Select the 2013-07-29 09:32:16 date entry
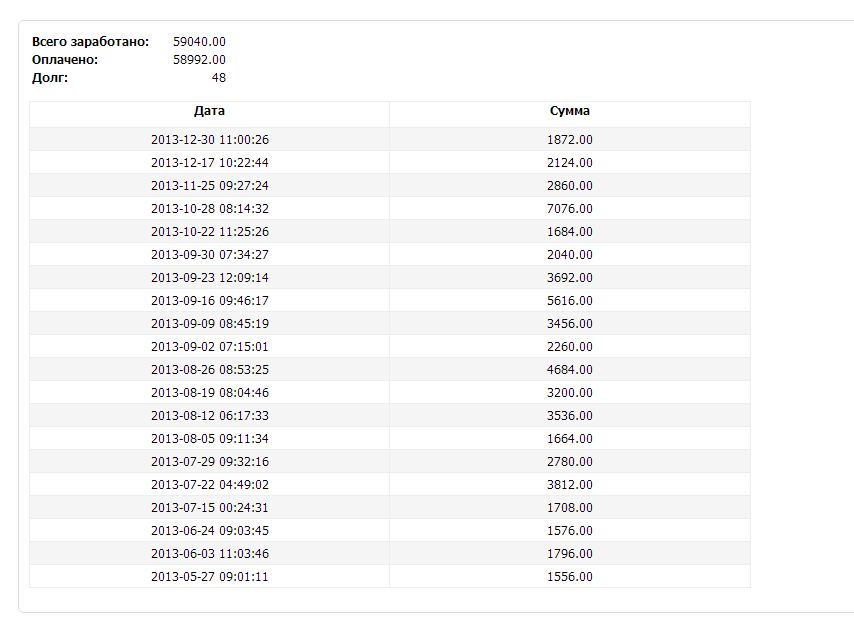The height and width of the screenshot is (618, 854). [x=210, y=462]
